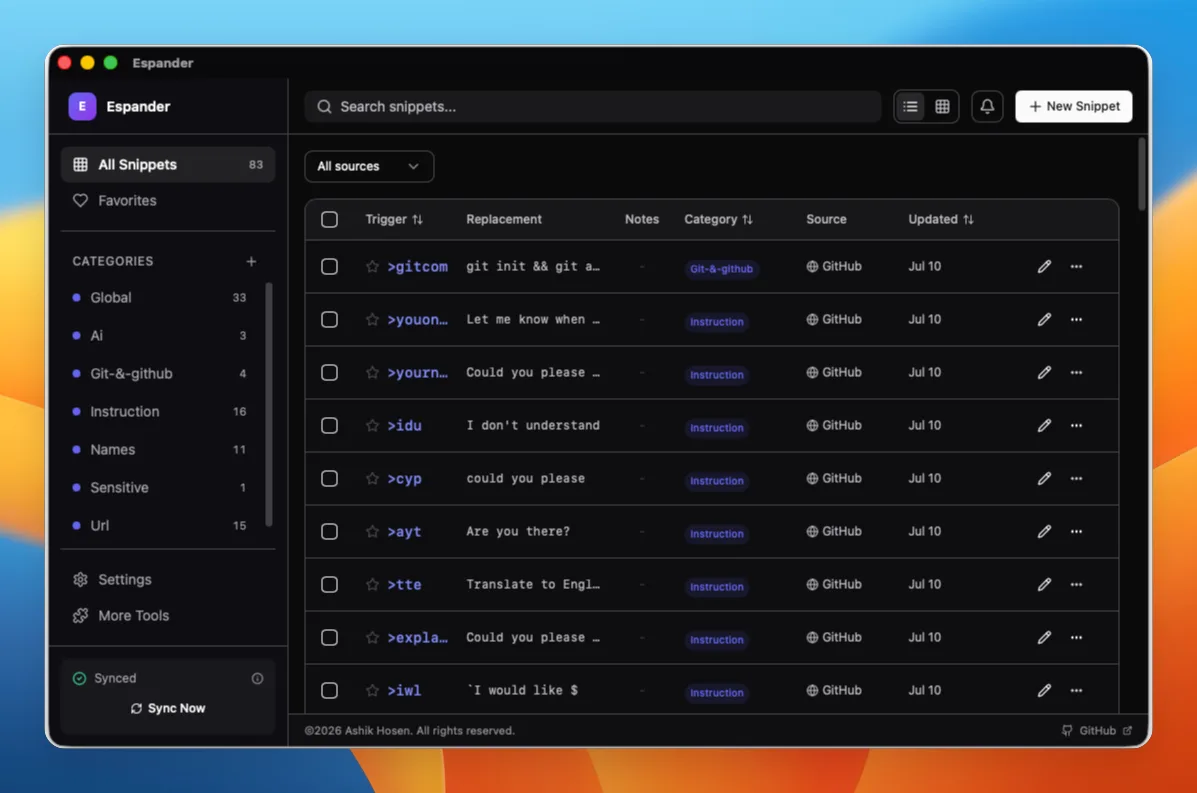This screenshot has width=1197, height=793.
Task: Sort table by Trigger column
Action: [x=394, y=219]
